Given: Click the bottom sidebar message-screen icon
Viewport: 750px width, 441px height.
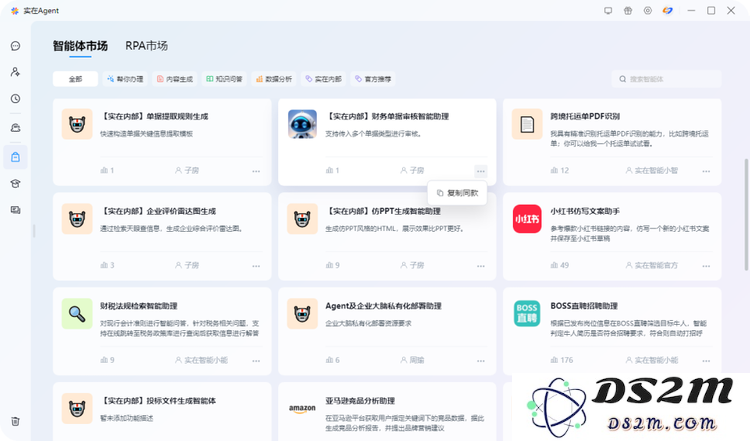Looking at the screenshot, I should (x=15, y=210).
